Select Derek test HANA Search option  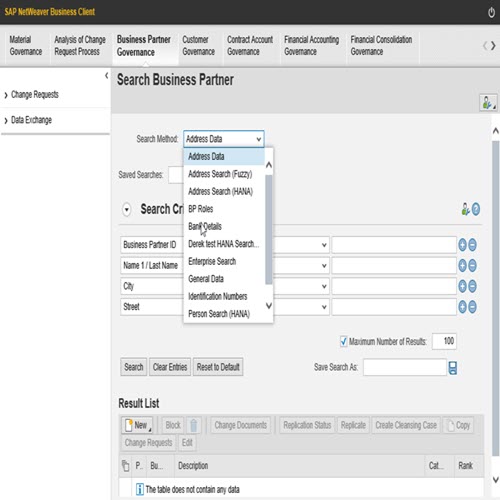click(224, 244)
